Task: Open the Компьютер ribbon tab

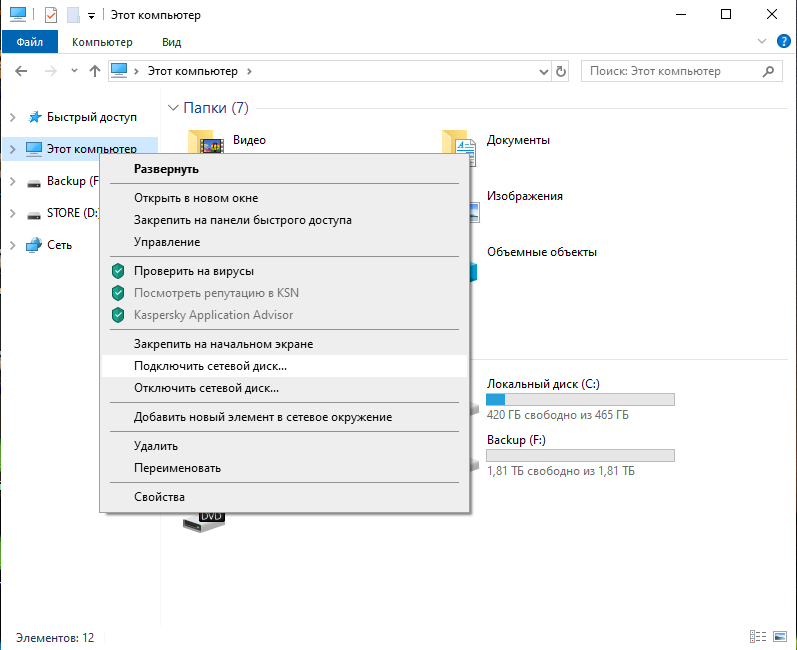Action: tap(102, 42)
